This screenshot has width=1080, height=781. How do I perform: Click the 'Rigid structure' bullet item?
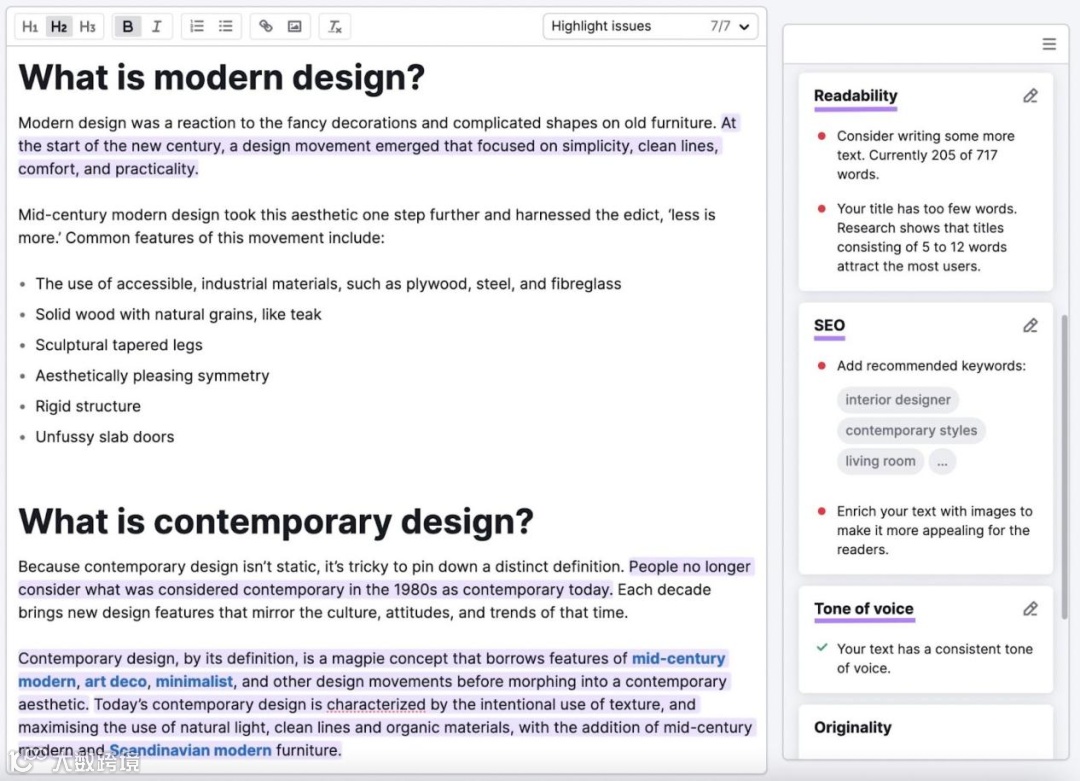pyautogui.click(x=88, y=406)
